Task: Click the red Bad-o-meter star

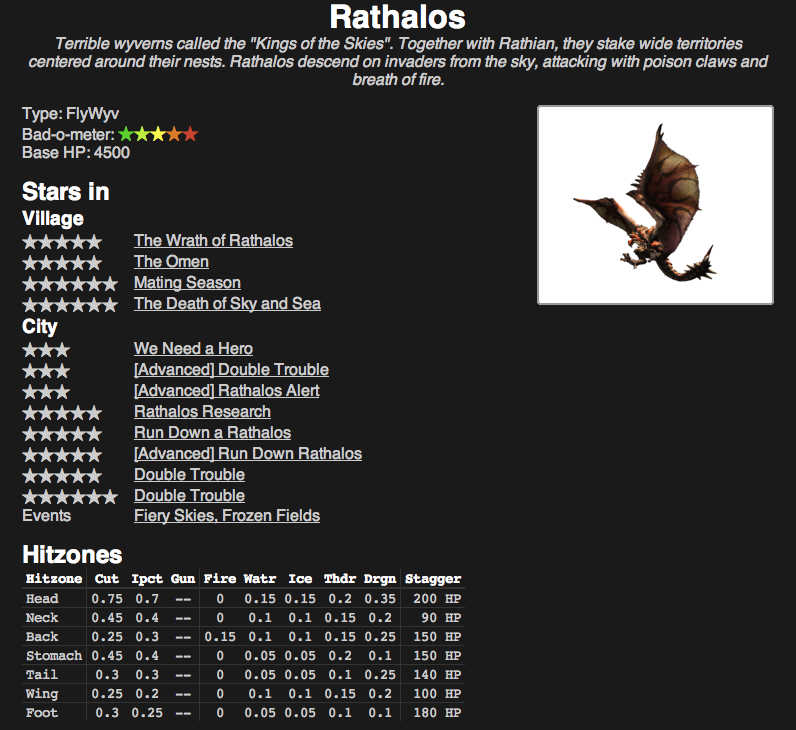Action: pyautogui.click(x=190, y=135)
